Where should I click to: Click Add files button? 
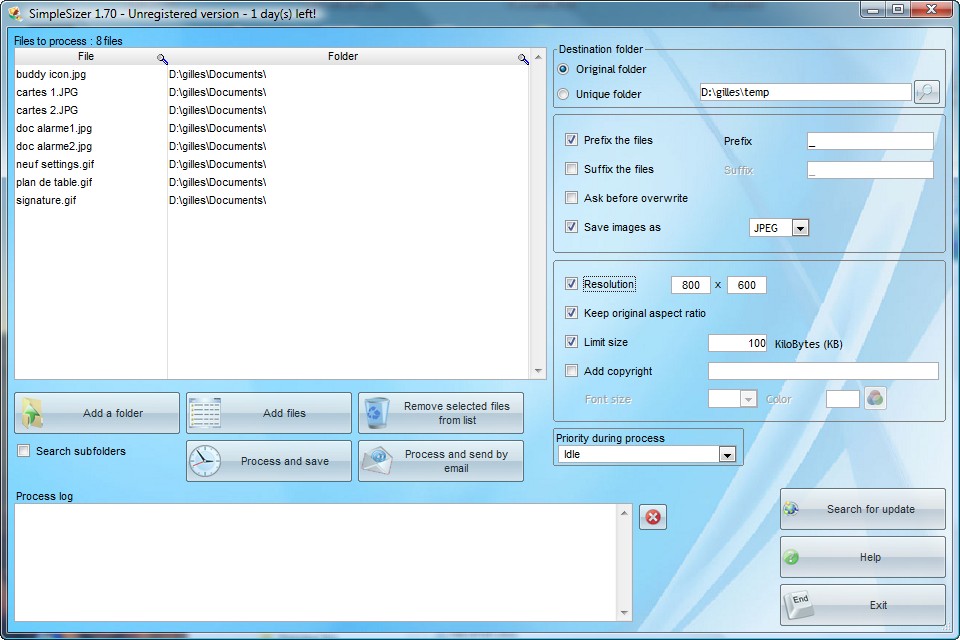click(x=269, y=413)
